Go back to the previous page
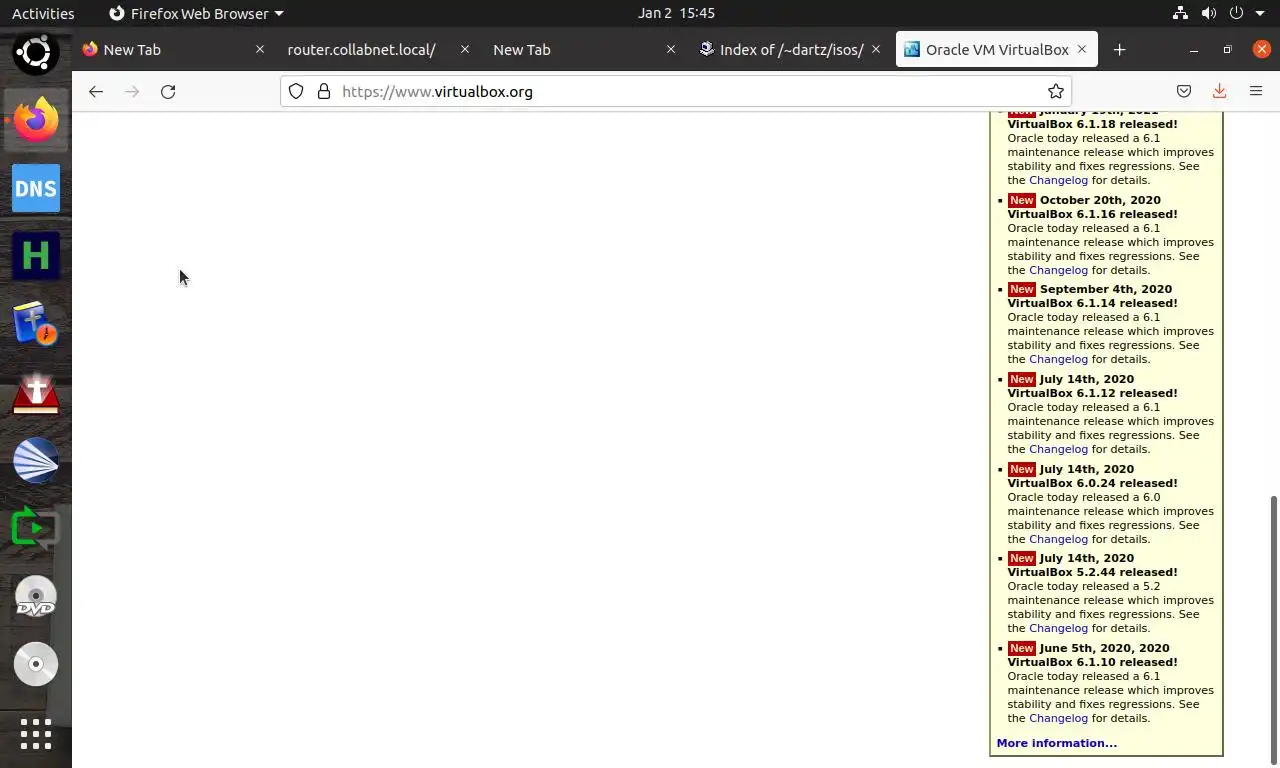 click(x=95, y=91)
